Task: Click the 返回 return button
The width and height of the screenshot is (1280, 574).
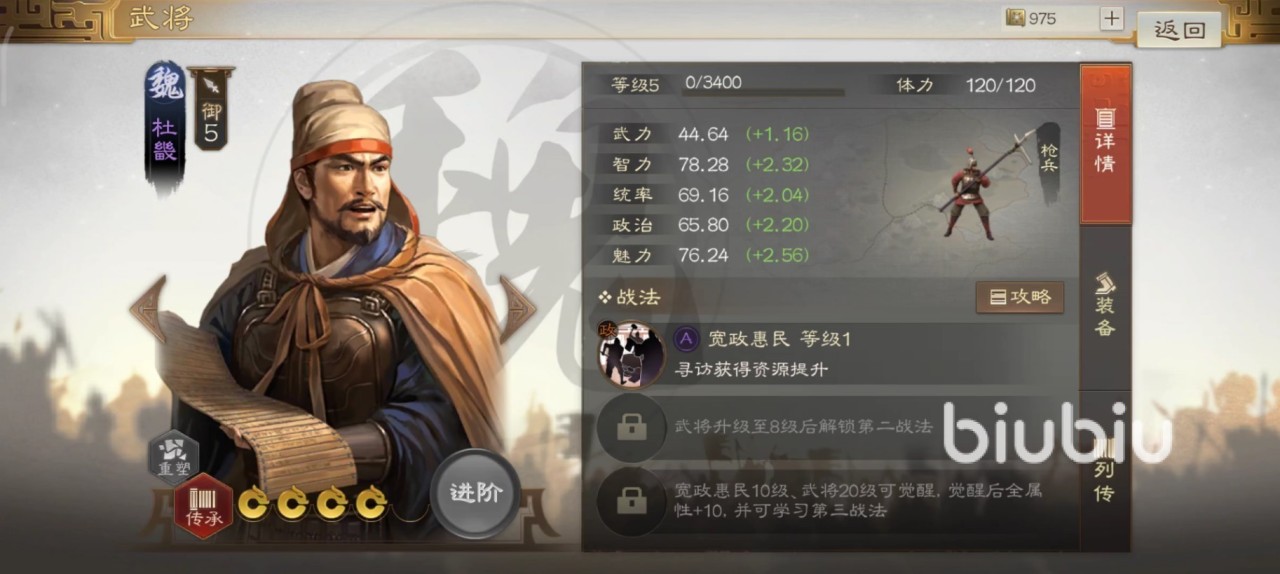Action: pyautogui.click(x=1181, y=29)
